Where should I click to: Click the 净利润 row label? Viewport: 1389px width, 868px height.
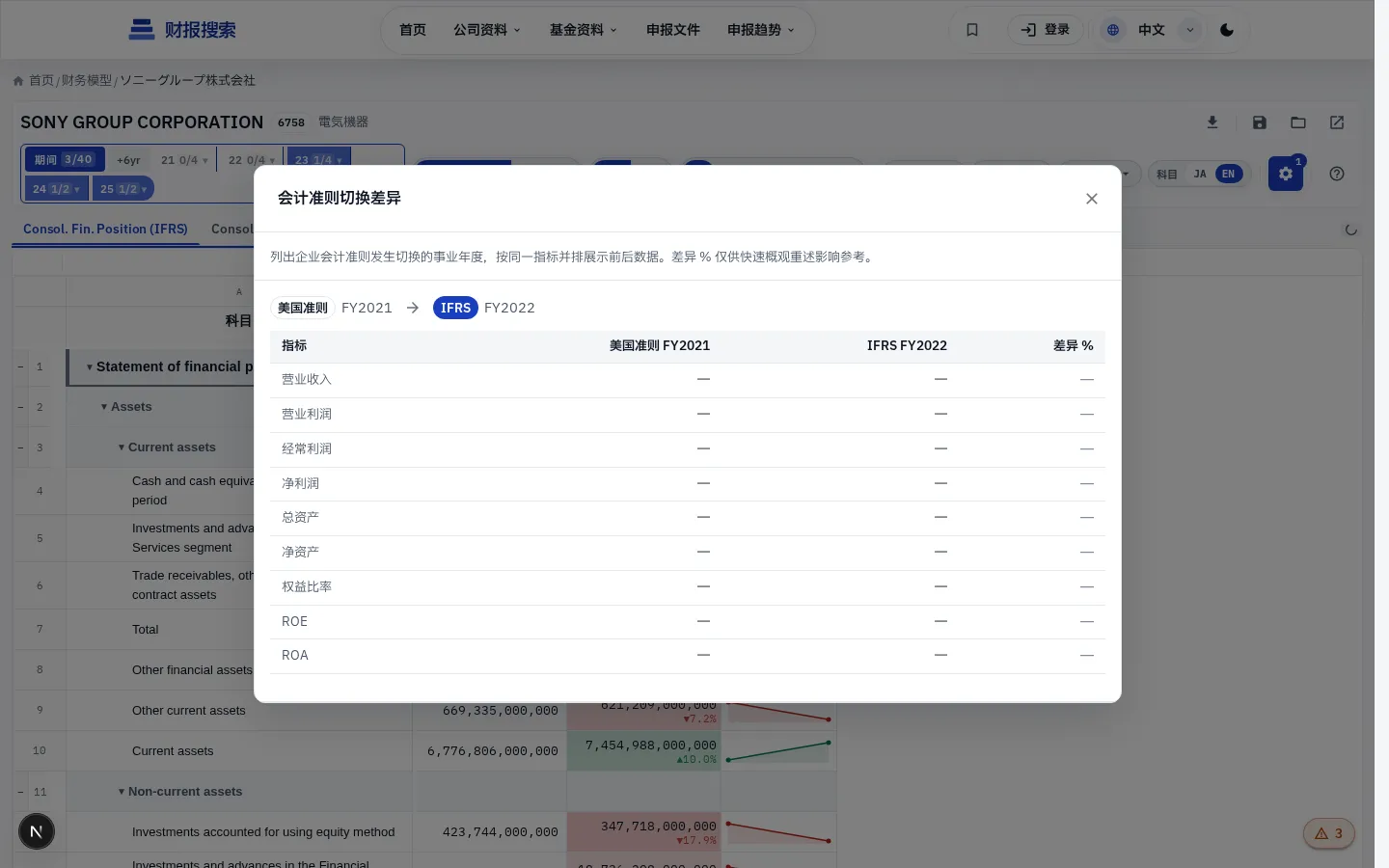(x=300, y=483)
